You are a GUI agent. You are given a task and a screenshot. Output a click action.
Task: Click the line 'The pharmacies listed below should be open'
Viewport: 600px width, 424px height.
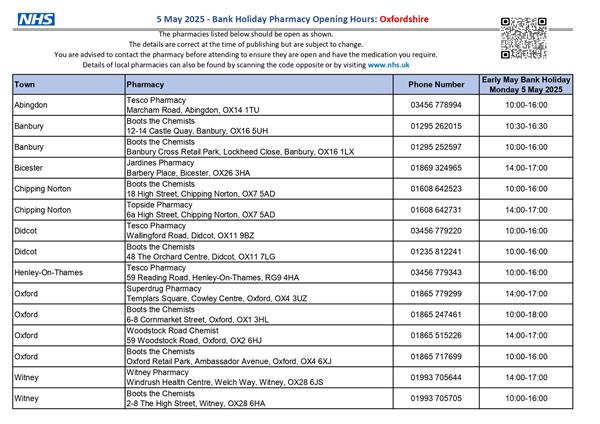[246, 34]
